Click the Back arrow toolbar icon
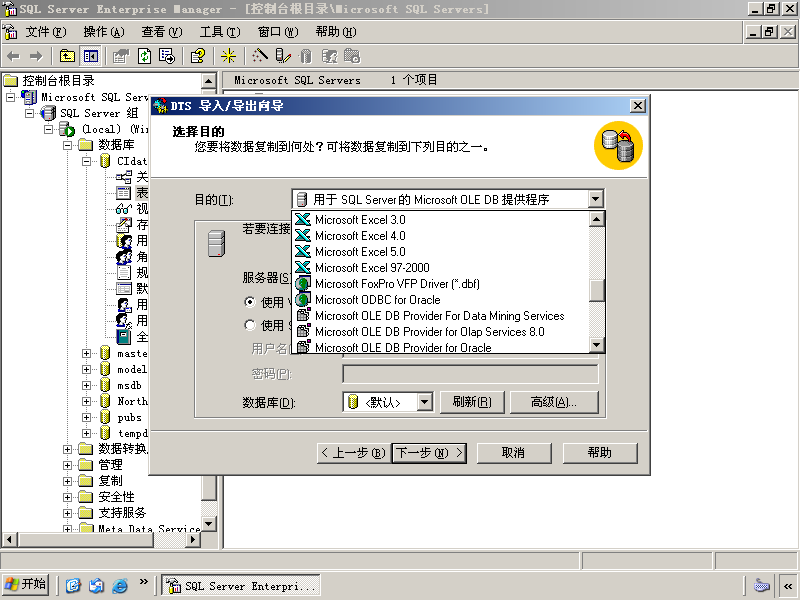This screenshot has width=800, height=600. coord(13,56)
